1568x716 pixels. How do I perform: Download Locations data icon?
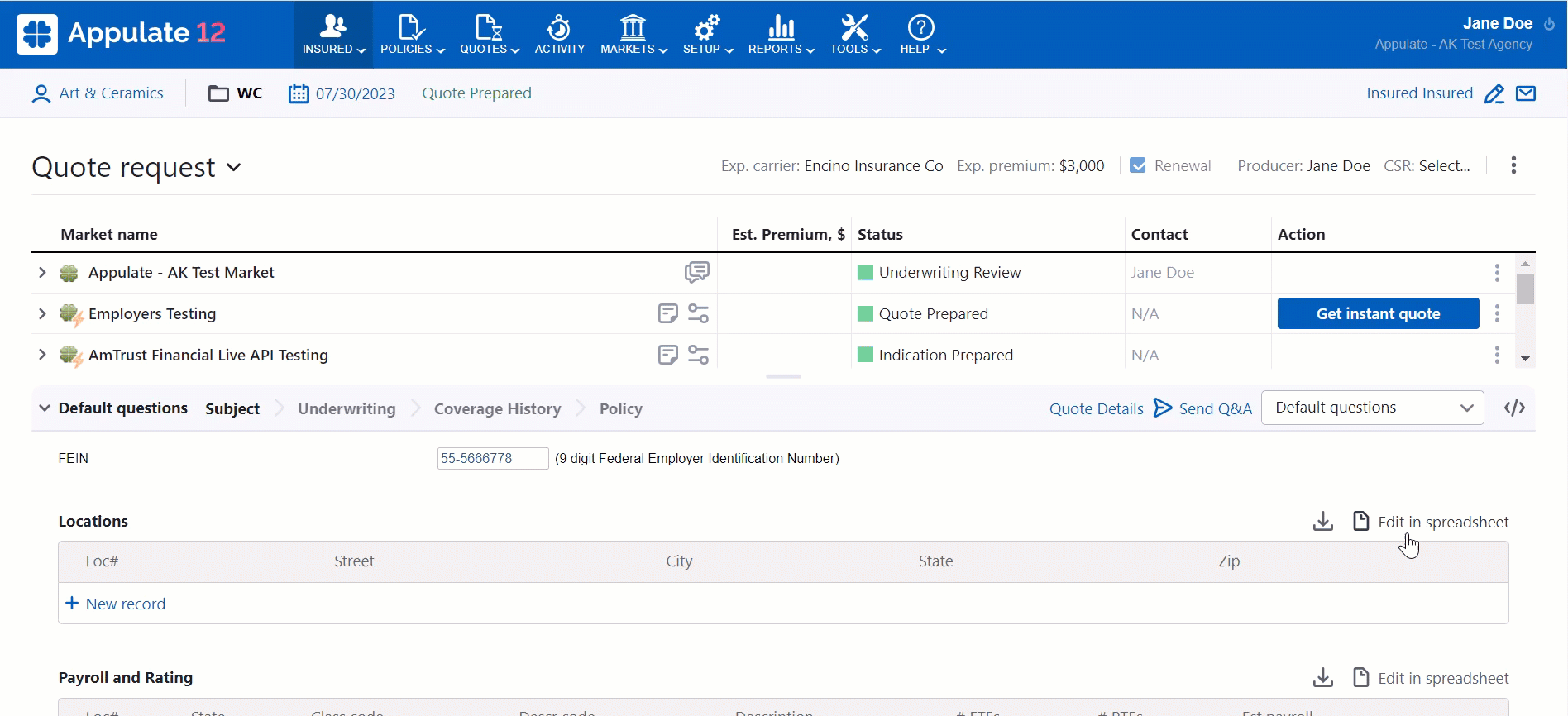[x=1323, y=521]
